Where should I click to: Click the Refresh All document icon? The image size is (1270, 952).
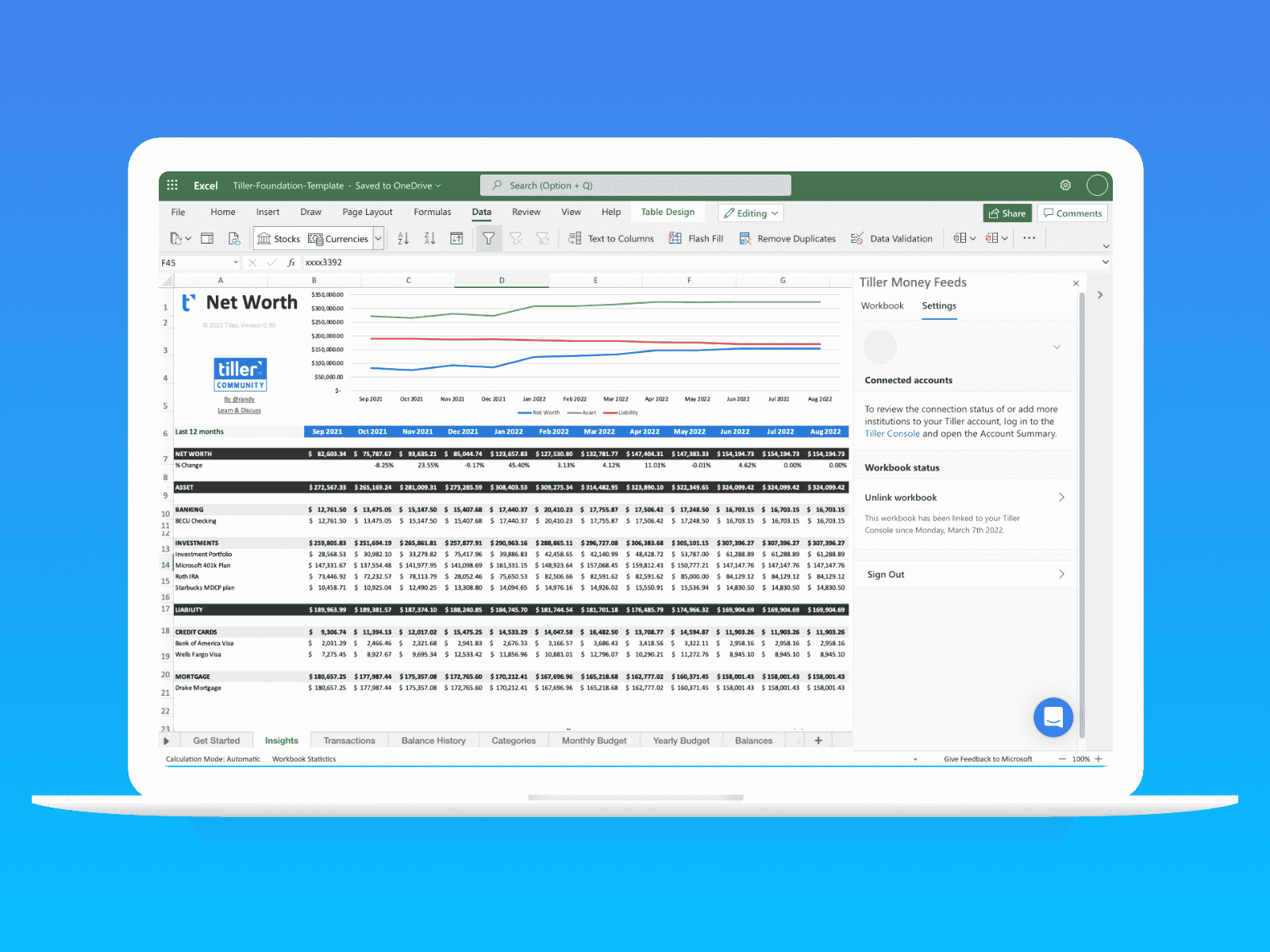click(233, 238)
